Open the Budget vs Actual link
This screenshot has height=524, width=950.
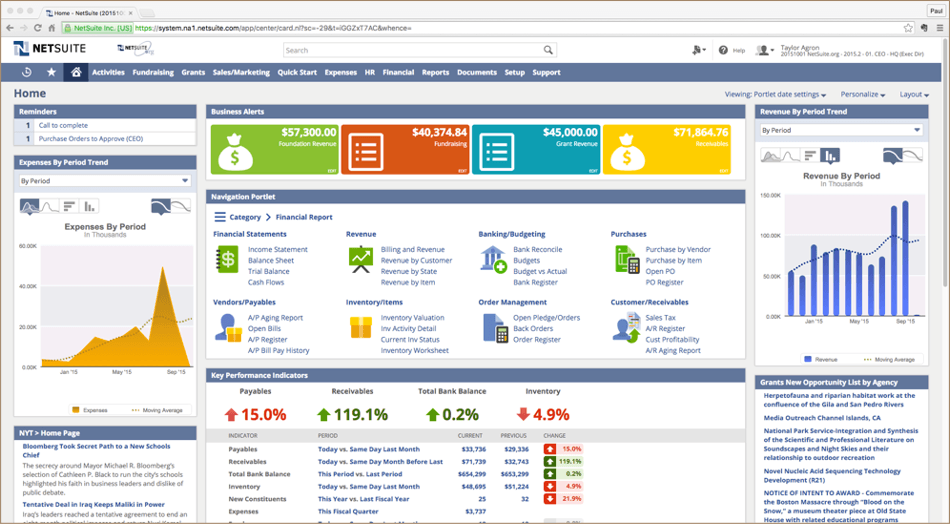point(540,271)
